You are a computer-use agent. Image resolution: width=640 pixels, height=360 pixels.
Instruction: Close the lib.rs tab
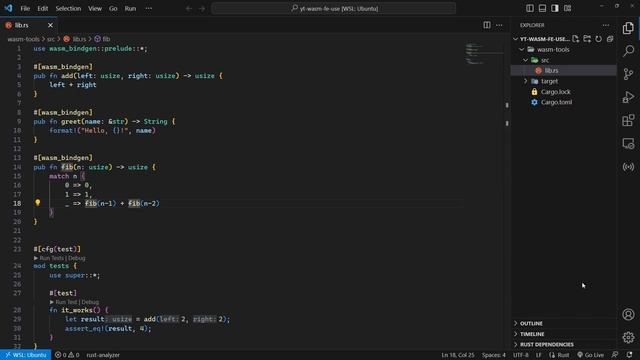[50, 25]
